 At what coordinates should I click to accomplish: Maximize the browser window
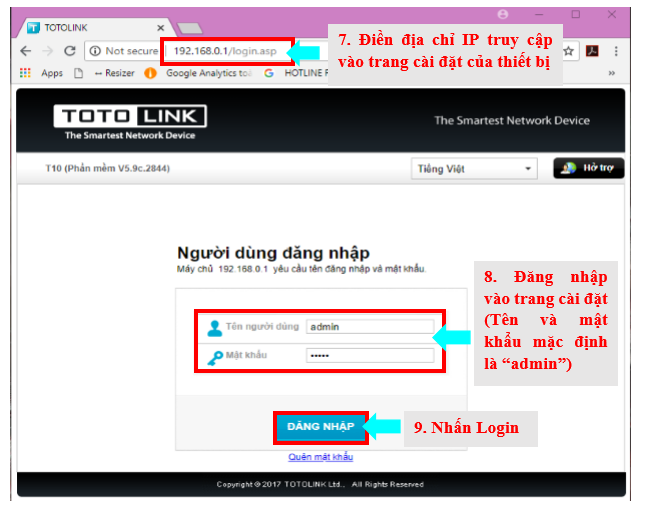pos(576,14)
